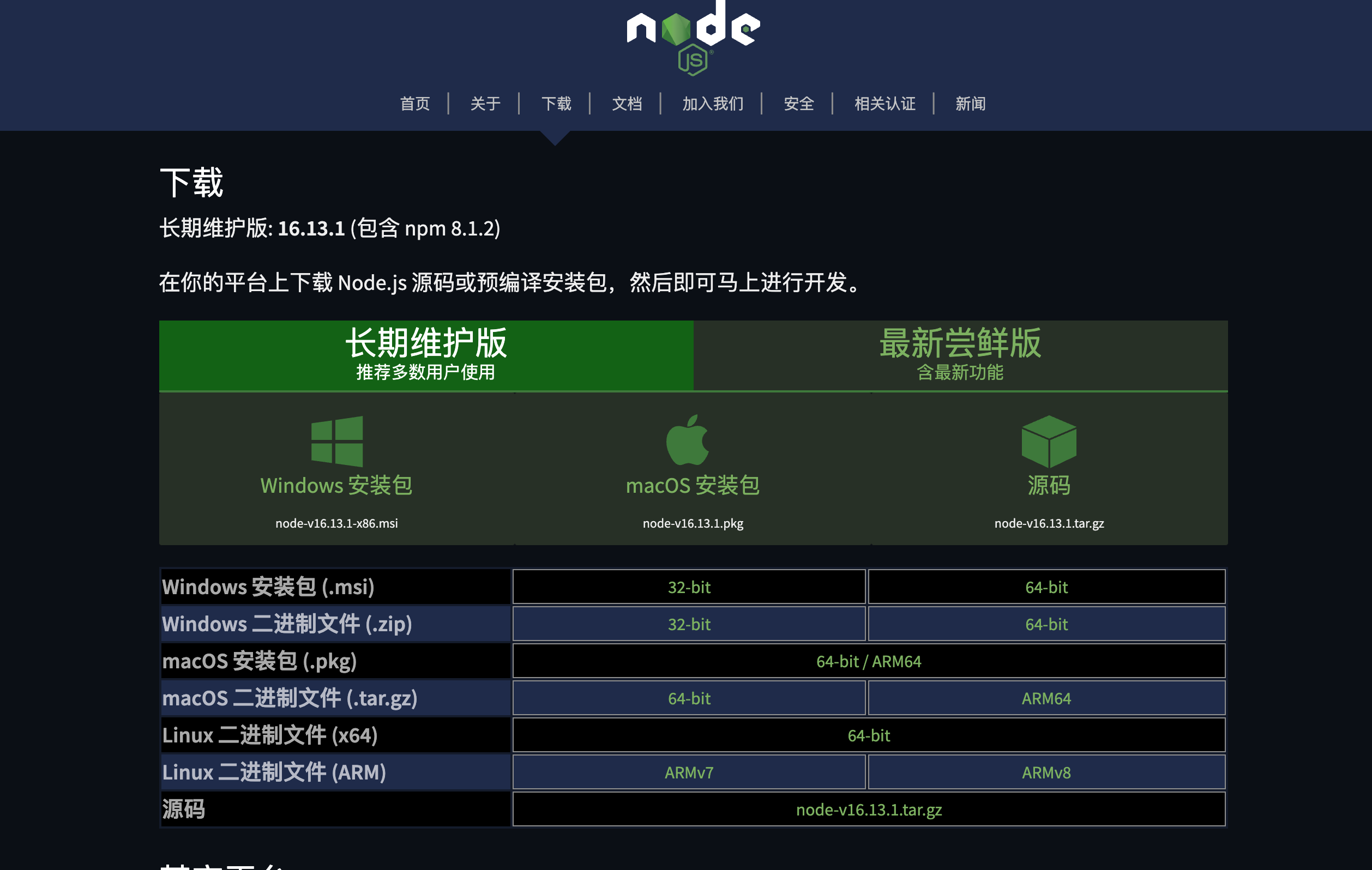Image resolution: width=1372 pixels, height=870 pixels.
Task: Go to 文档 in the navigation bar
Action: click(626, 104)
